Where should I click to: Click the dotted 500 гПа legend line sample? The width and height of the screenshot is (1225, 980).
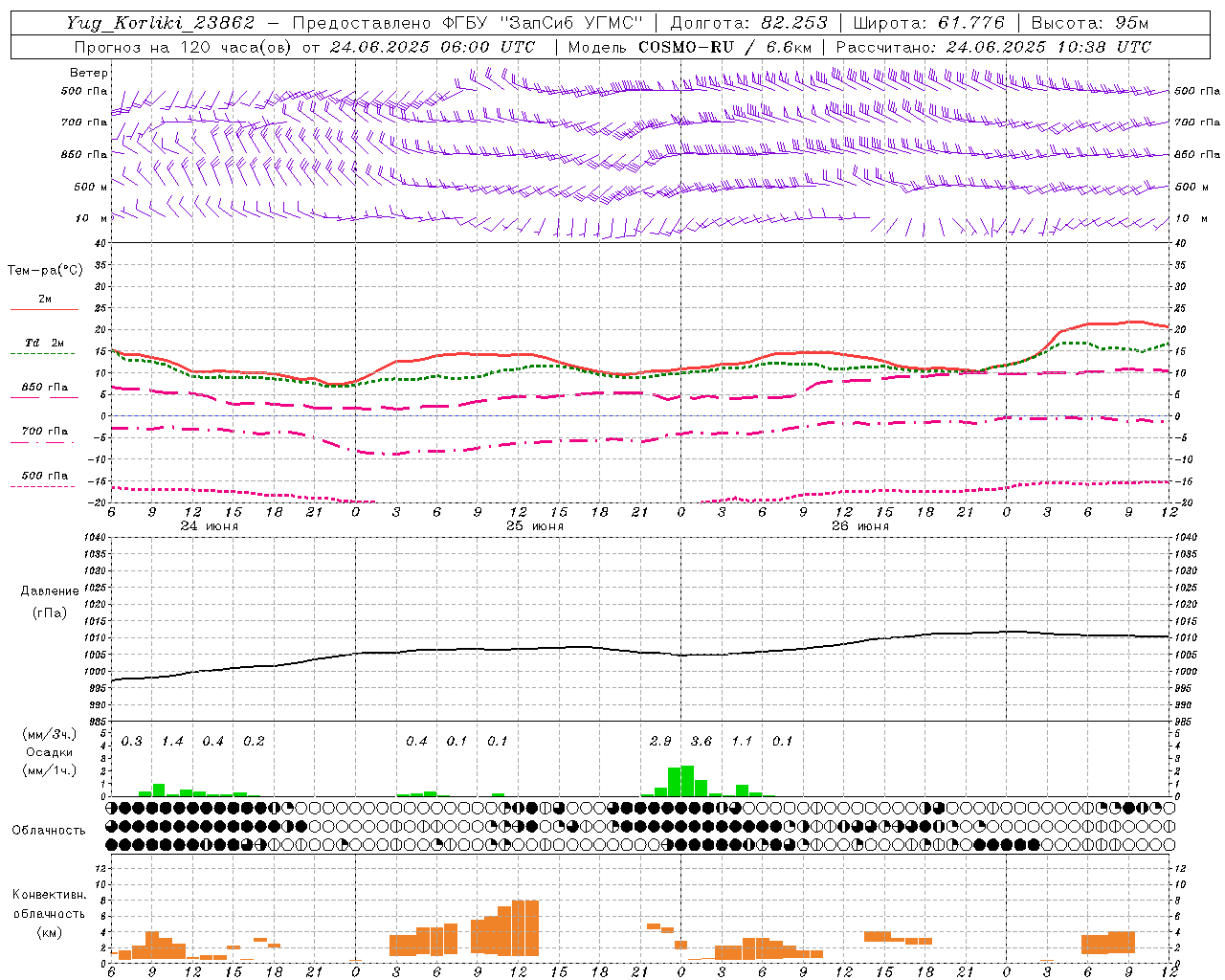44,486
